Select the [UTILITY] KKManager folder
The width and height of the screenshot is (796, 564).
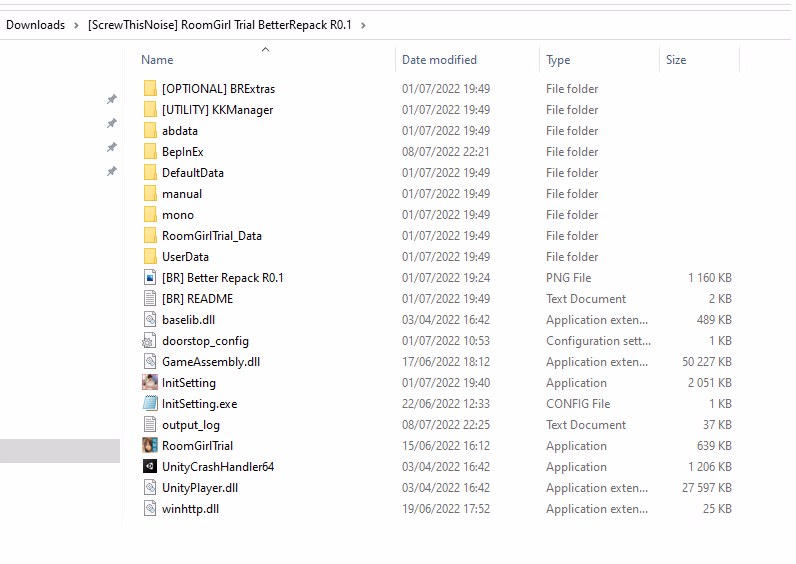(217, 110)
